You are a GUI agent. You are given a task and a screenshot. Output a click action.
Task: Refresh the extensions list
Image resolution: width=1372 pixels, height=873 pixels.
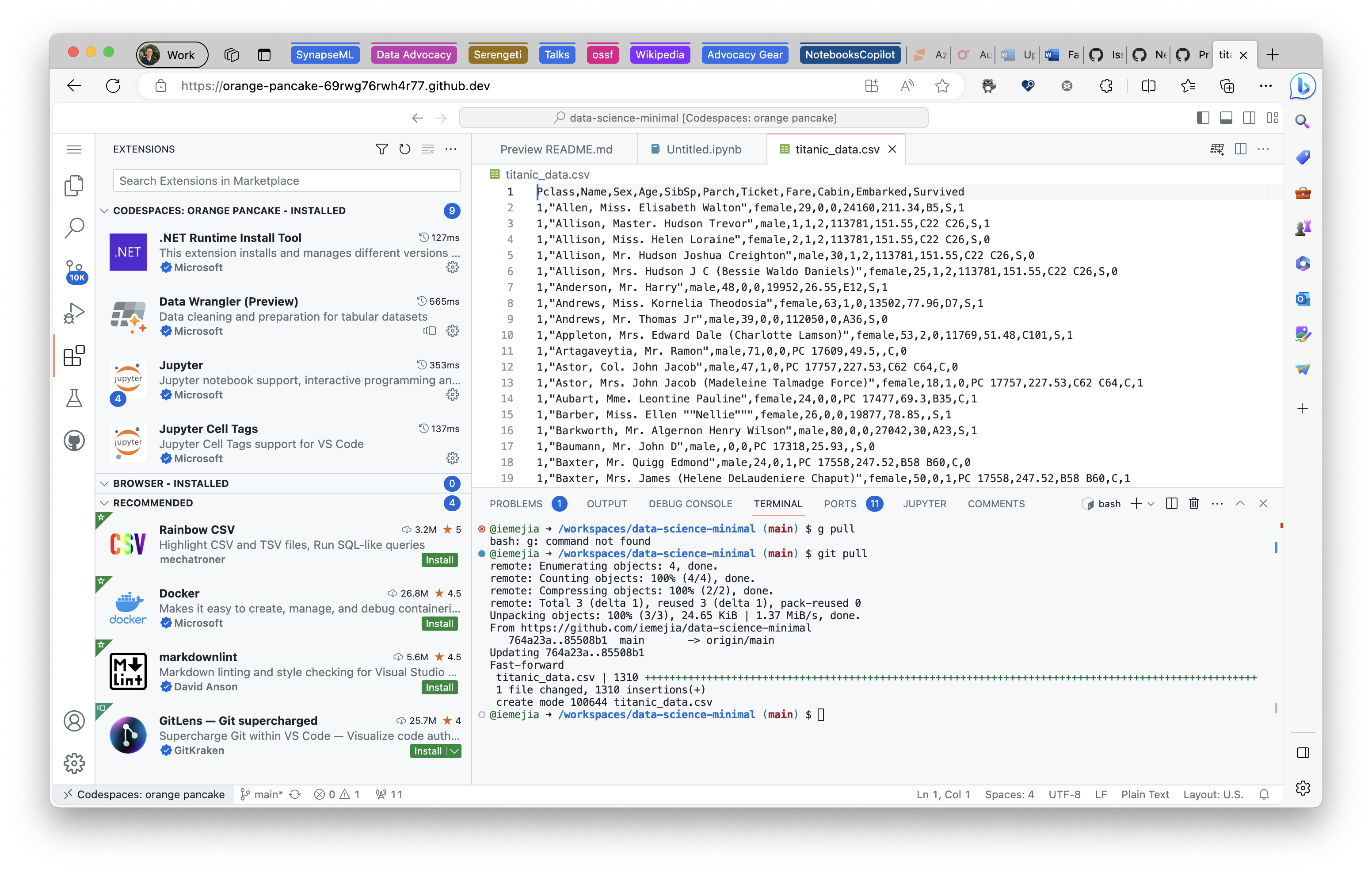coord(404,149)
